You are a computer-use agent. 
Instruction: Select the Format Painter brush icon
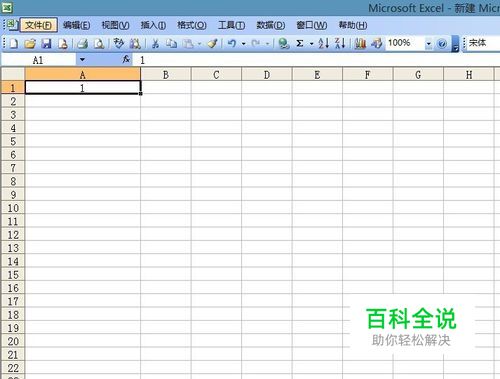click(212, 43)
